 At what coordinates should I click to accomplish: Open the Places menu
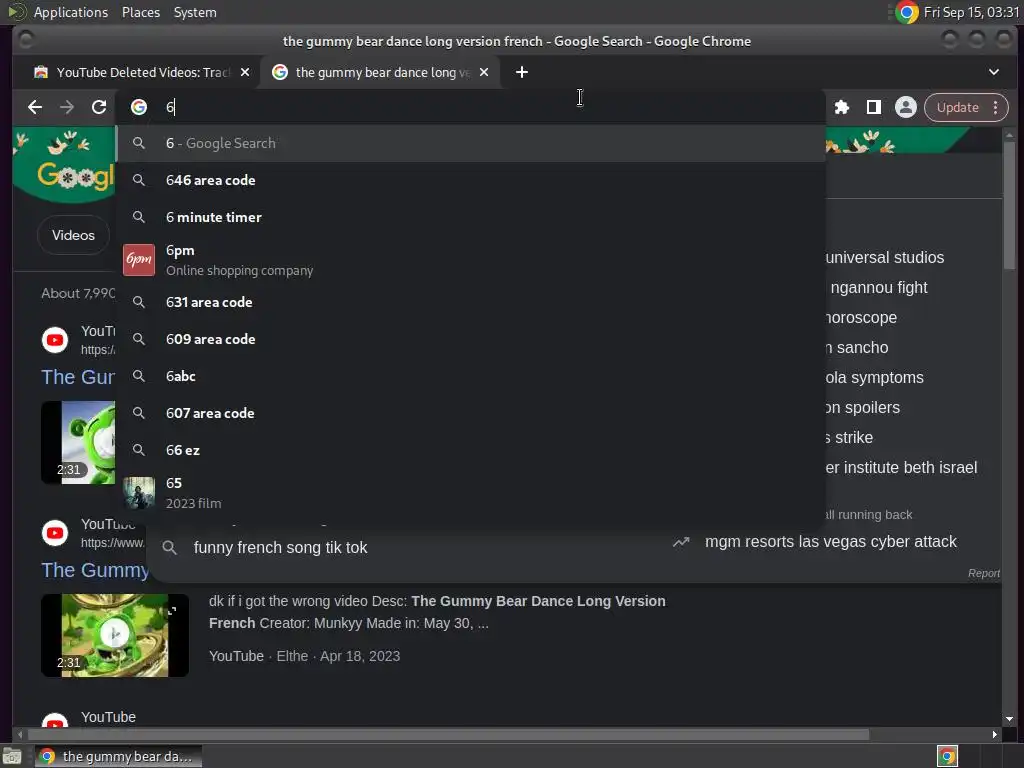pyautogui.click(x=140, y=12)
